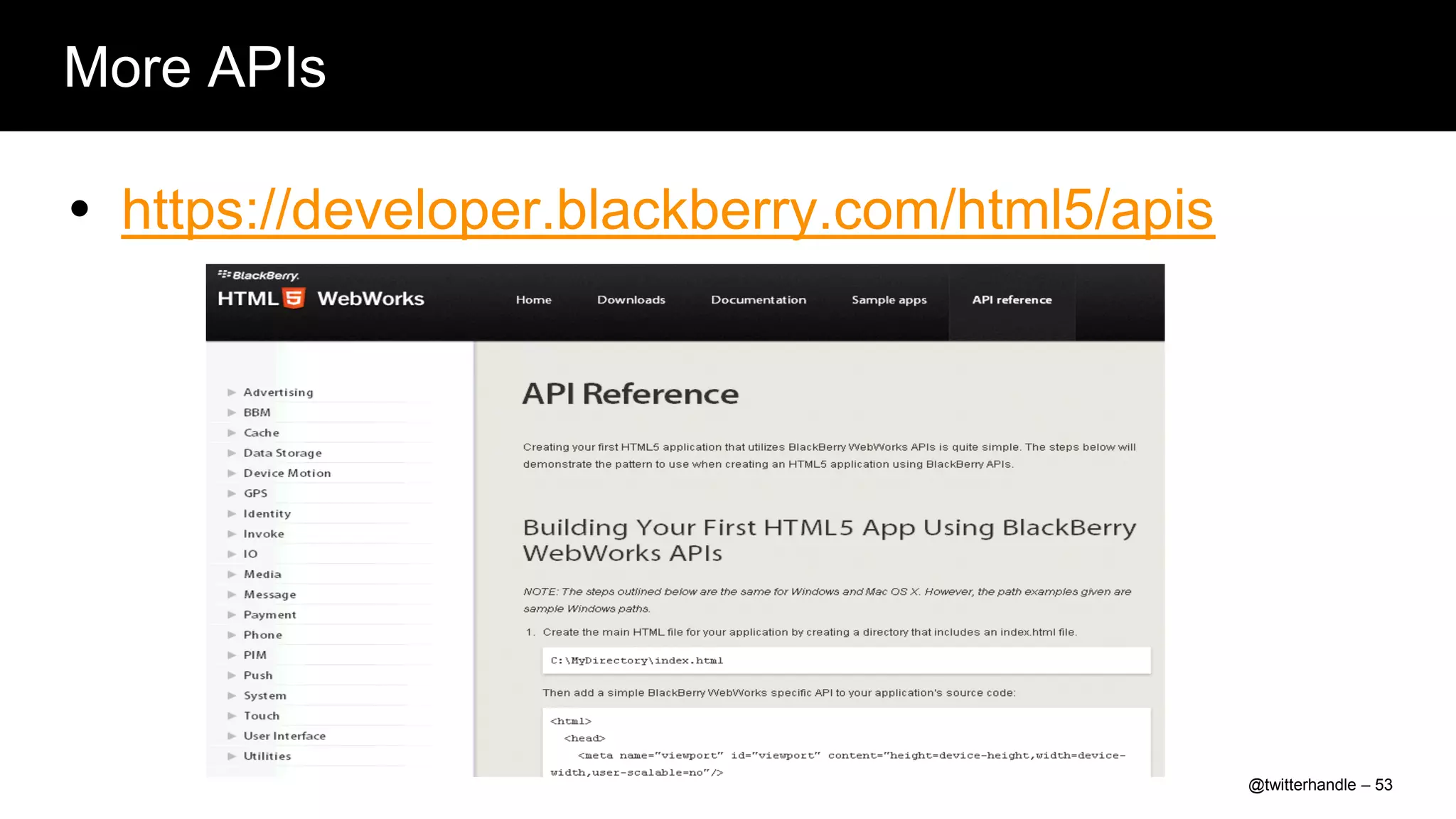The height and width of the screenshot is (819, 1456).
Task: Open the Documentation tab
Action: (759, 300)
